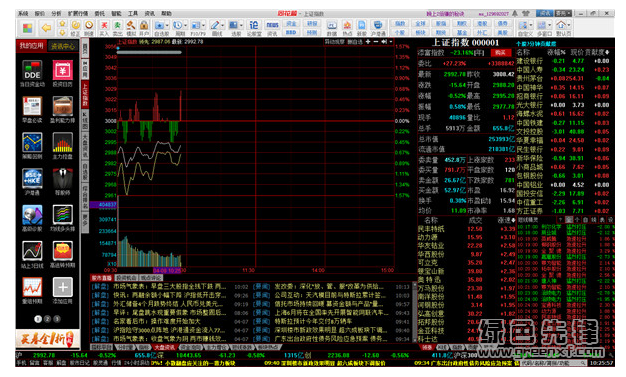The image size is (626, 377).
Task: Expand the 周期 period dropdown arrow
Action: 186,25
